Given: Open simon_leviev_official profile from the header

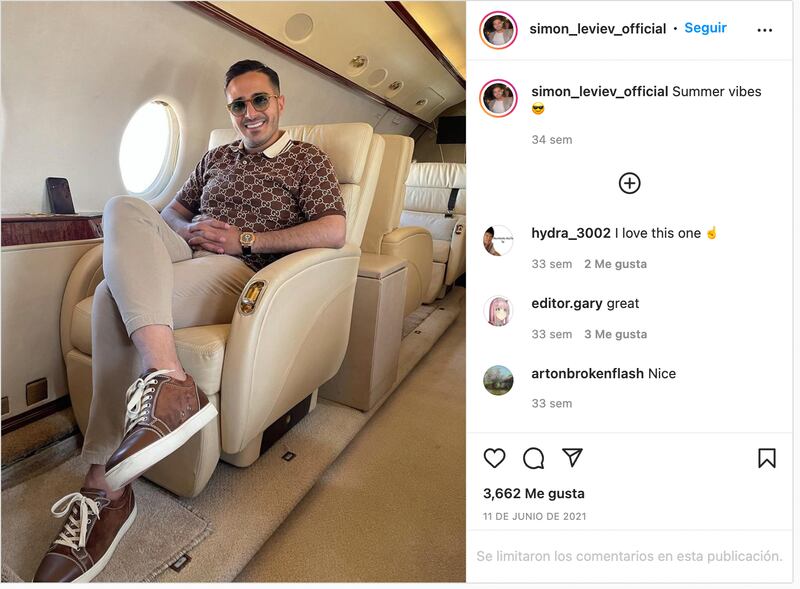Looking at the screenshot, I should click(597, 29).
